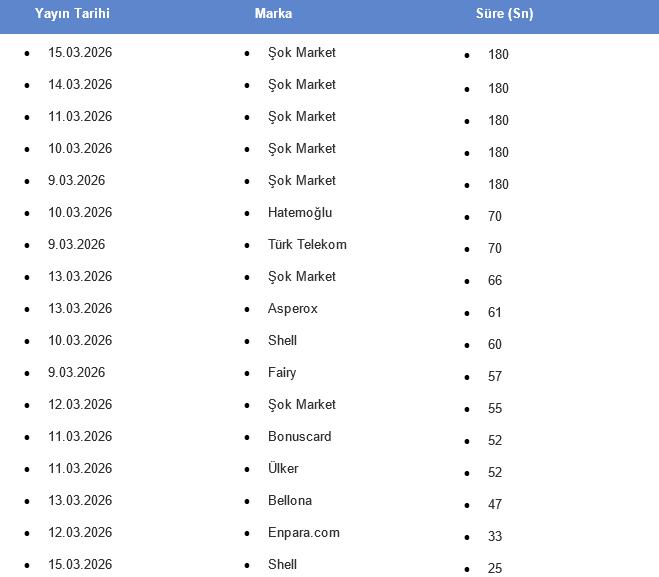Click the Marka column header
The image size is (659, 577).
273,14
